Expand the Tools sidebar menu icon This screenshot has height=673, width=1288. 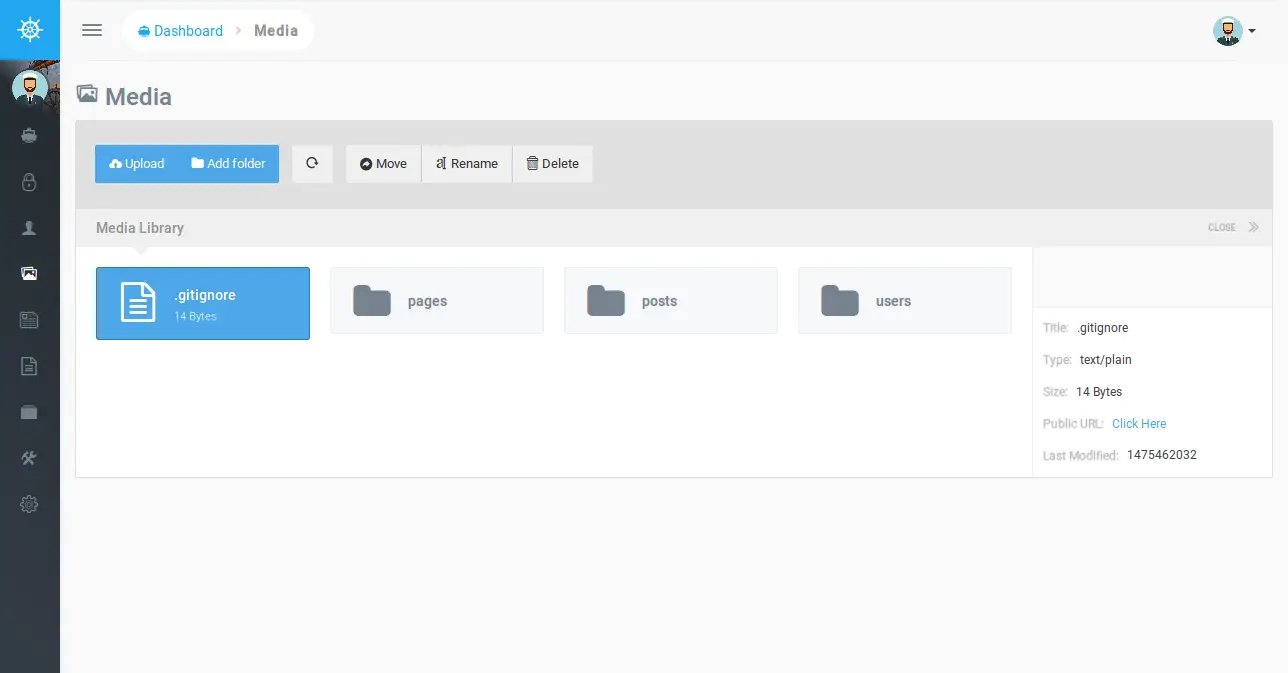tap(29, 458)
